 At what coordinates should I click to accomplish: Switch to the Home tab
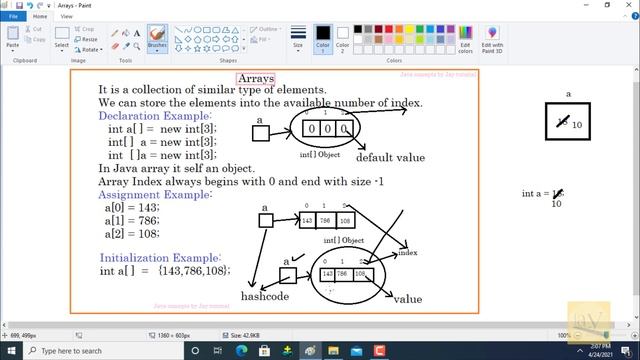click(40, 16)
